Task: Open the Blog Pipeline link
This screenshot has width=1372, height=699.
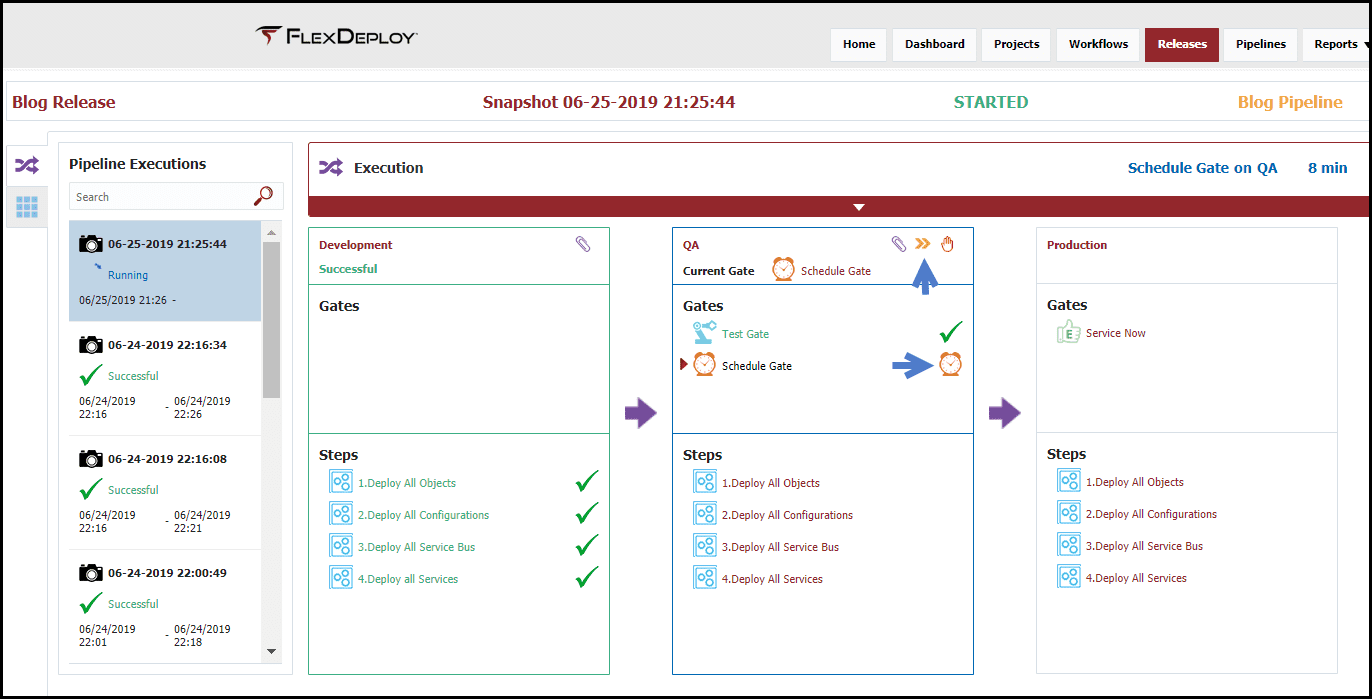Action: click(1290, 102)
